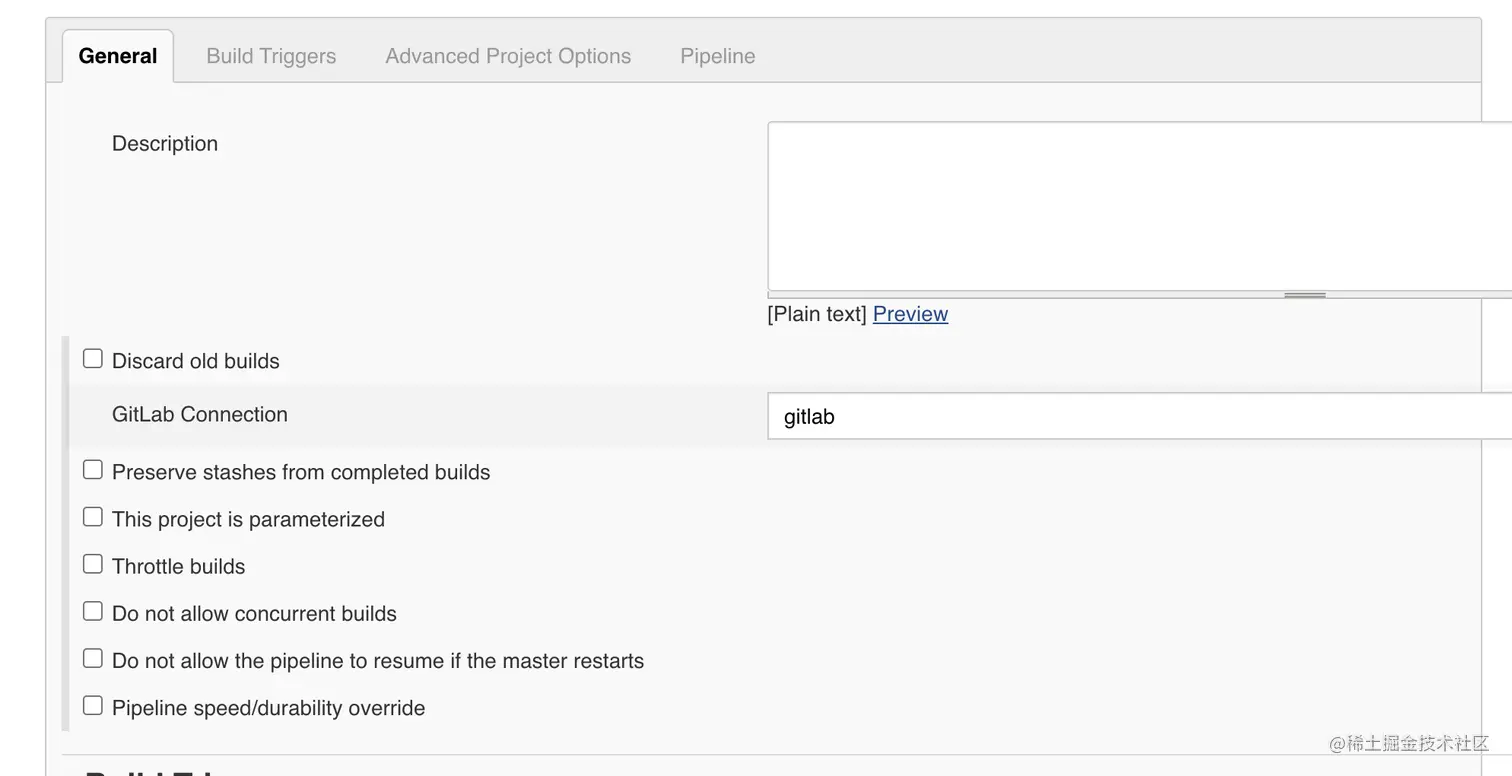Screen dimensions: 1512x776
Task: Toggle Pipeline speed/durability override checkbox
Action: [x=93, y=705]
